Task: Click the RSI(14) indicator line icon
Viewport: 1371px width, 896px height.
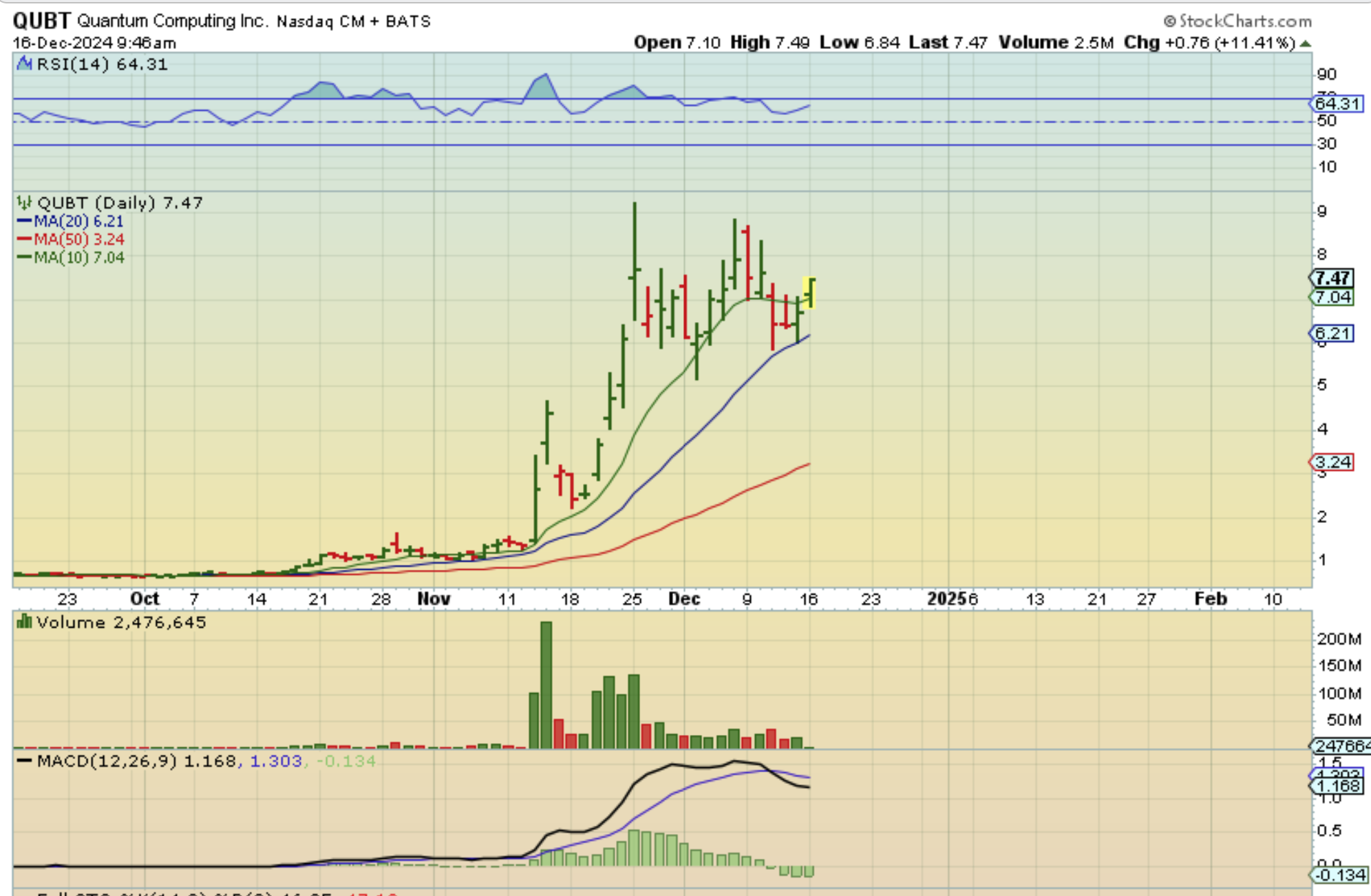Action: [24, 64]
